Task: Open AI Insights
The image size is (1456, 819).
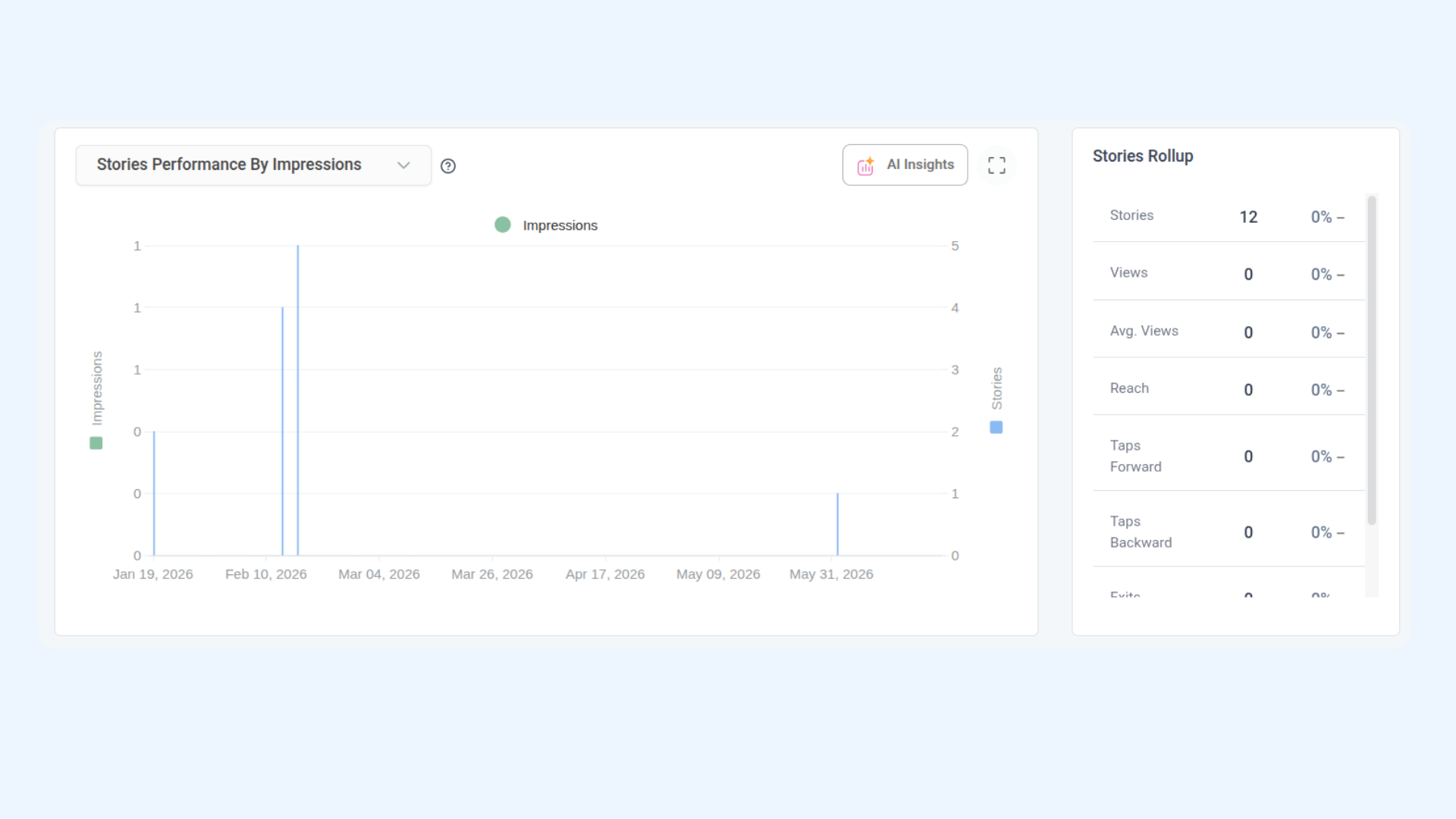Action: [x=905, y=165]
